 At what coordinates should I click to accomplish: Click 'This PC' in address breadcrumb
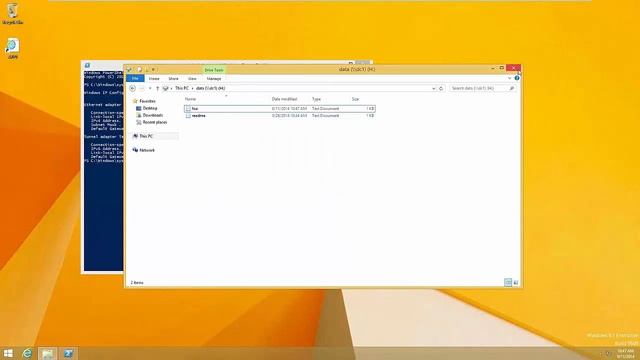click(182, 88)
